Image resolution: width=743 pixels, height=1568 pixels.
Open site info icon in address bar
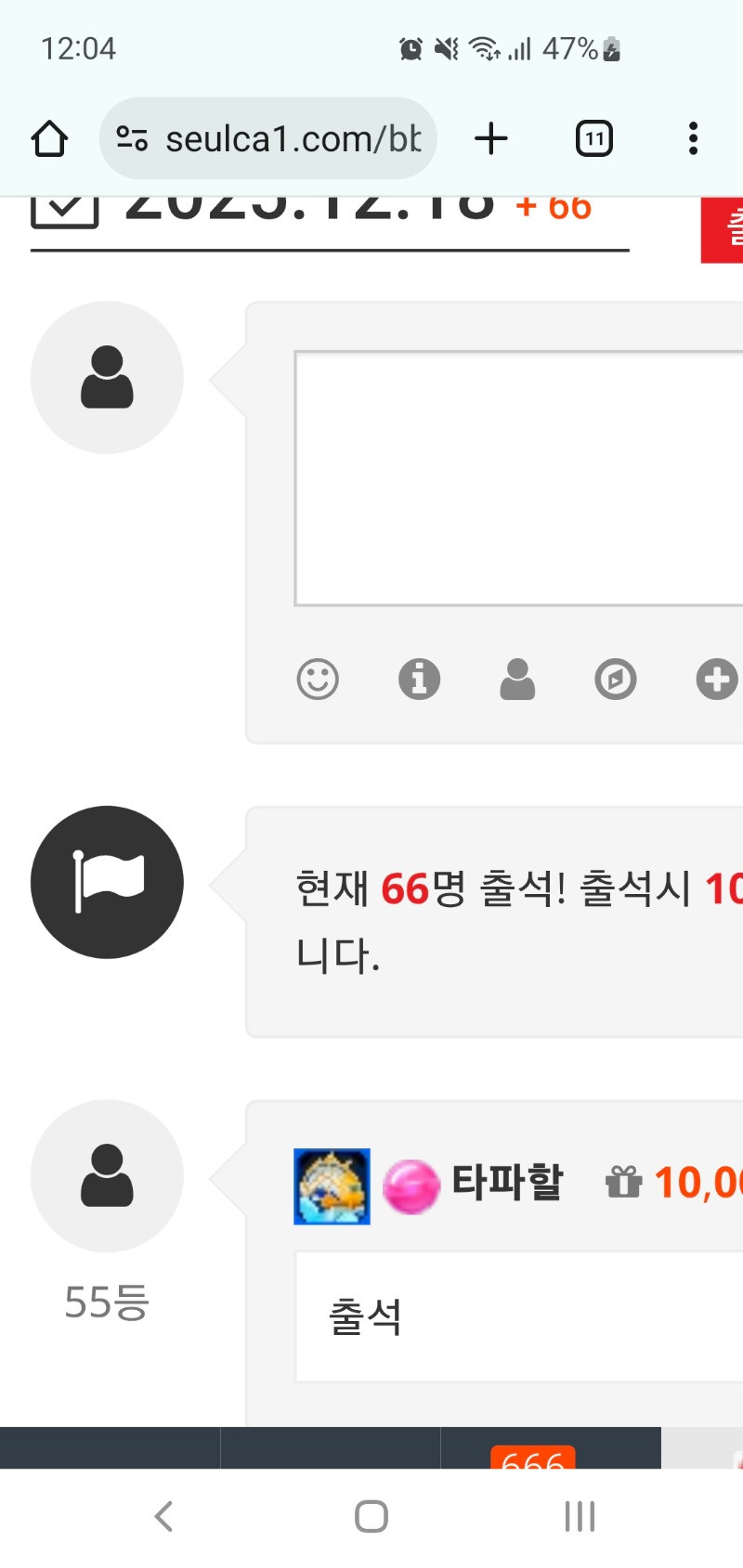tap(132, 139)
